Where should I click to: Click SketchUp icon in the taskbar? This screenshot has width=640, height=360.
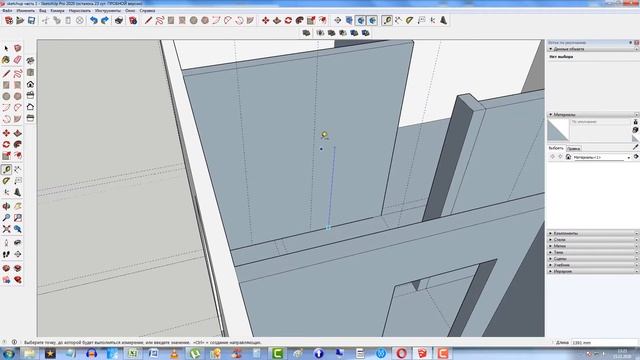pos(422,353)
